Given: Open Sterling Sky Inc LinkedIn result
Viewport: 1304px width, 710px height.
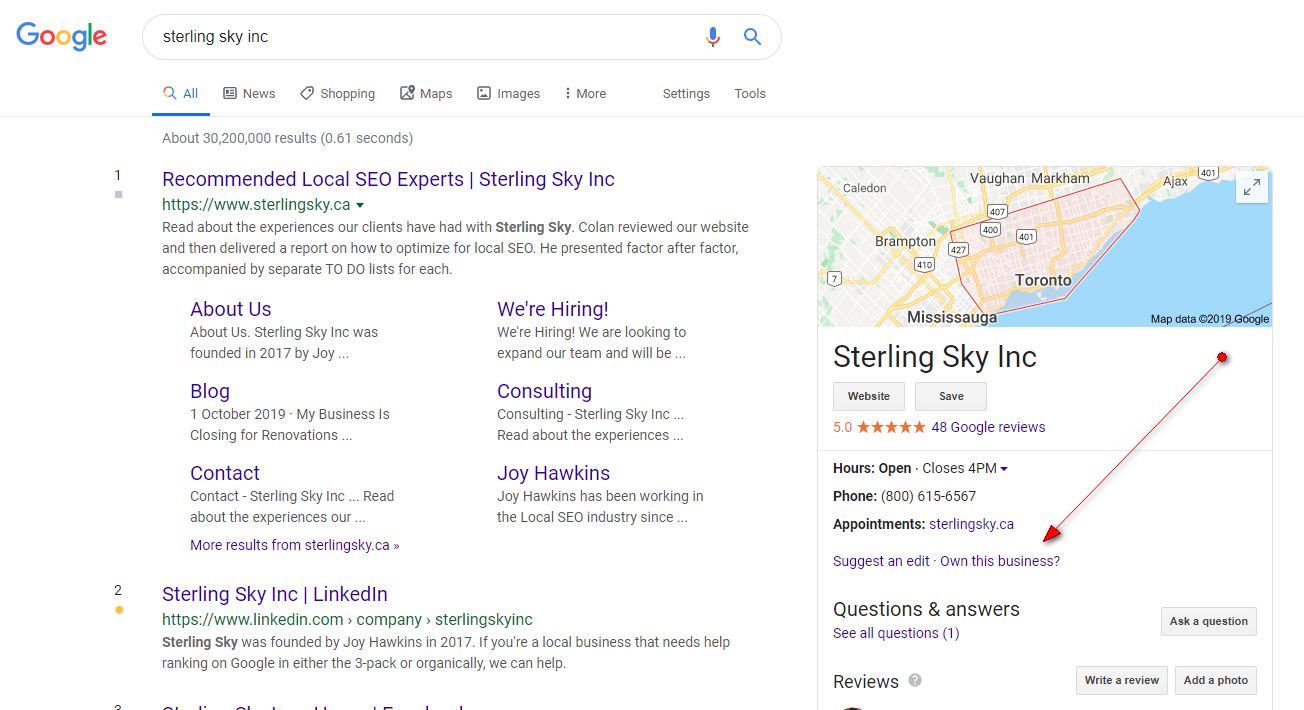Looking at the screenshot, I should coord(275,594).
